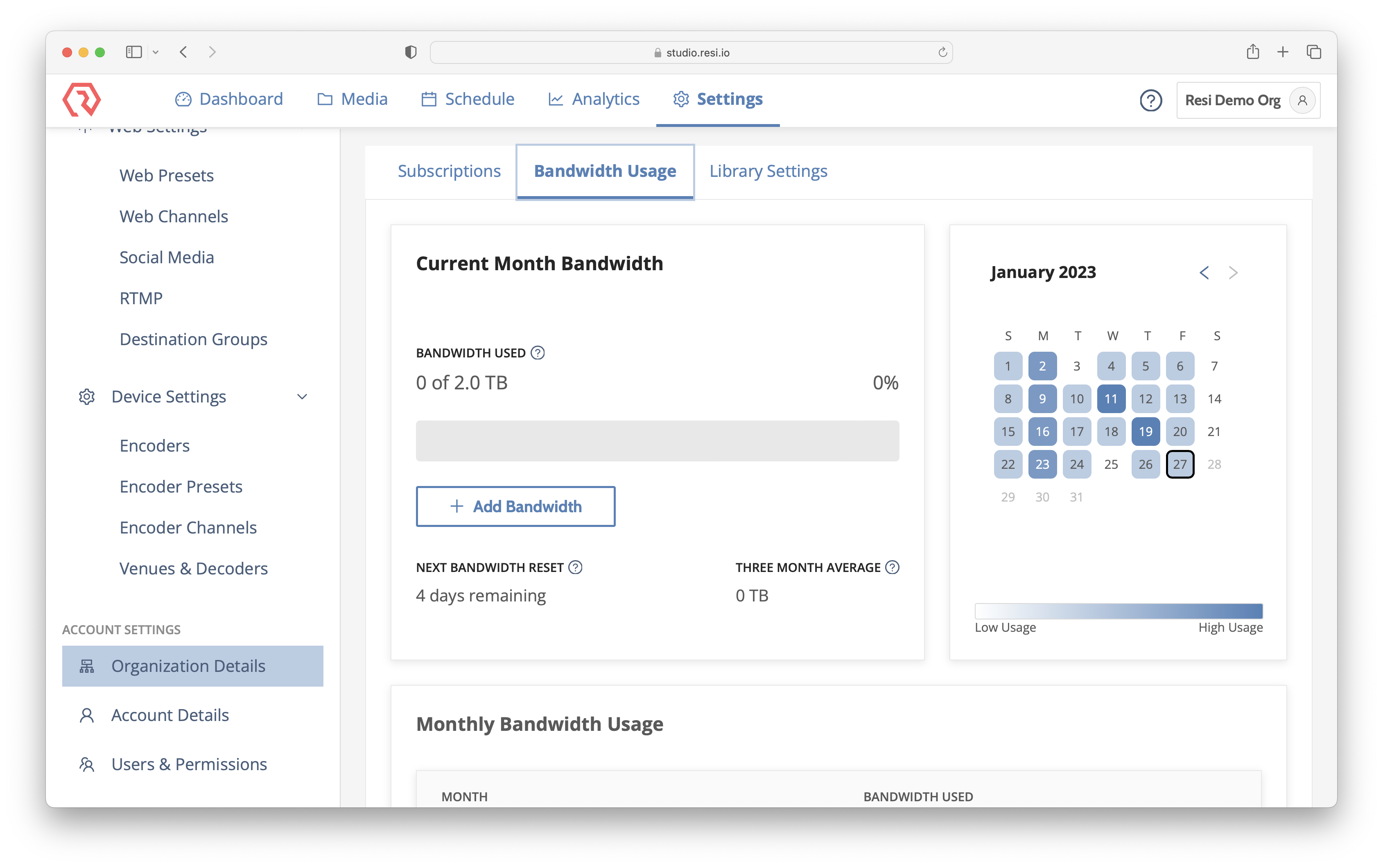Reload page with refresh icon

point(942,52)
